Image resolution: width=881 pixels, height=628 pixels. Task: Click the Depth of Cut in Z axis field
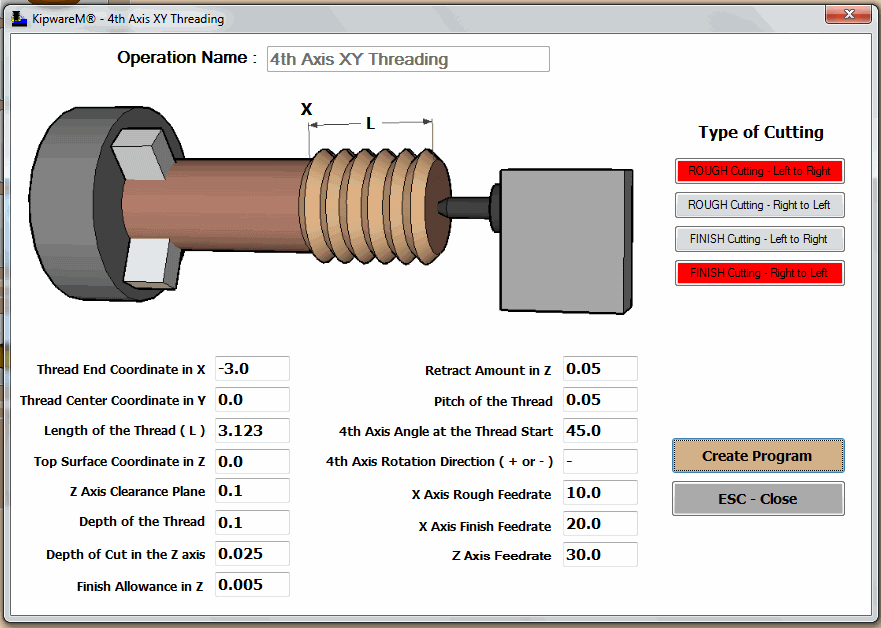(x=251, y=554)
